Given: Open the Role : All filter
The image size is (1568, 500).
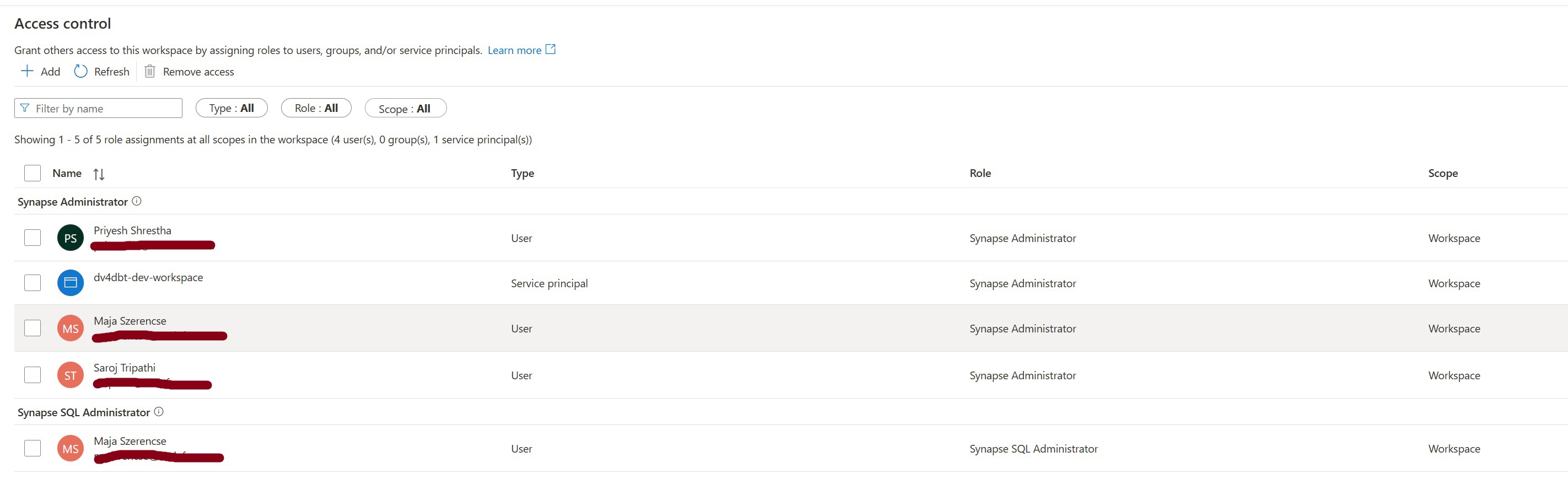Looking at the screenshot, I should 316,108.
